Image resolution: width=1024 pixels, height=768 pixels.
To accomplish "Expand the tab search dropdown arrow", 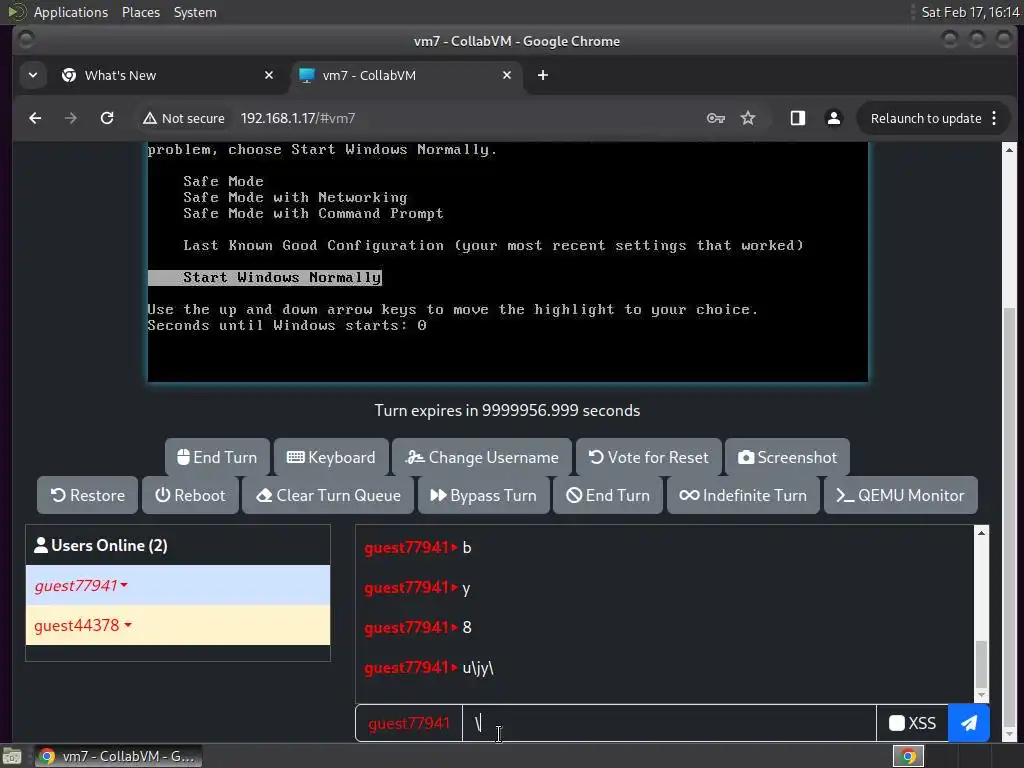I will (33, 75).
